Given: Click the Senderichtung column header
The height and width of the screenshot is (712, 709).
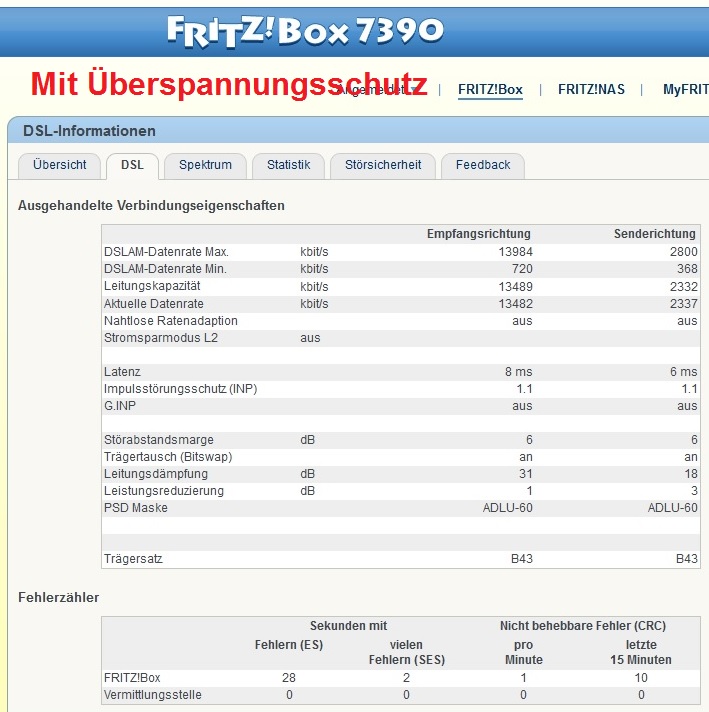Looking at the screenshot, I should click(654, 234).
